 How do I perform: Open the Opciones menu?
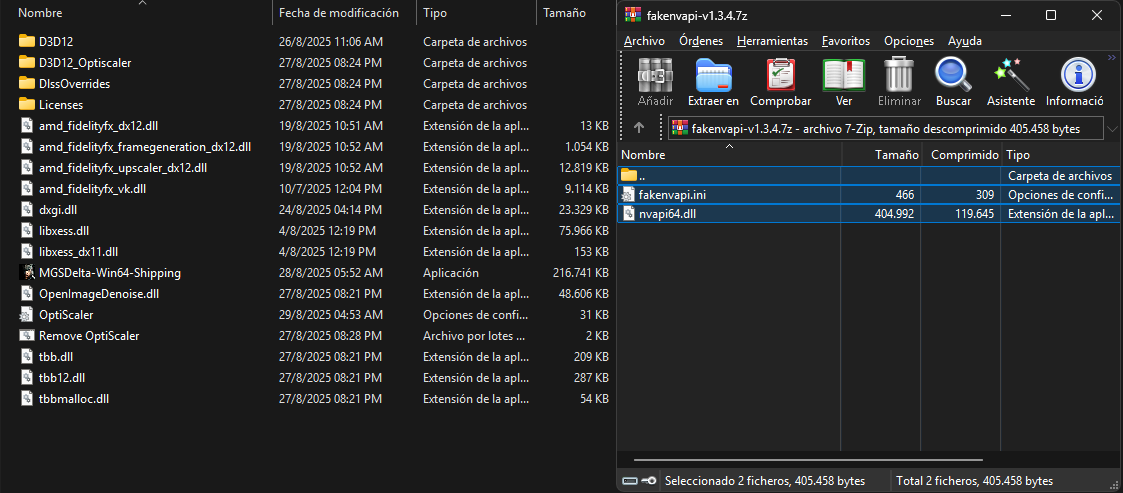(909, 41)
